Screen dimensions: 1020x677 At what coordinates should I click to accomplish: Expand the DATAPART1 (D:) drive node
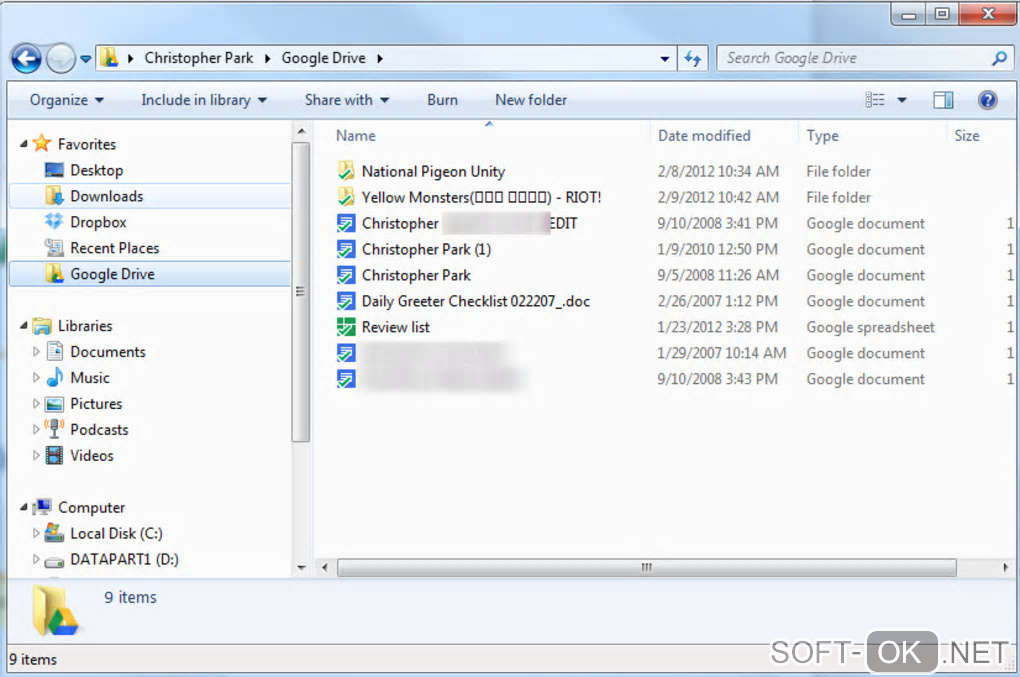coord(36,559)
